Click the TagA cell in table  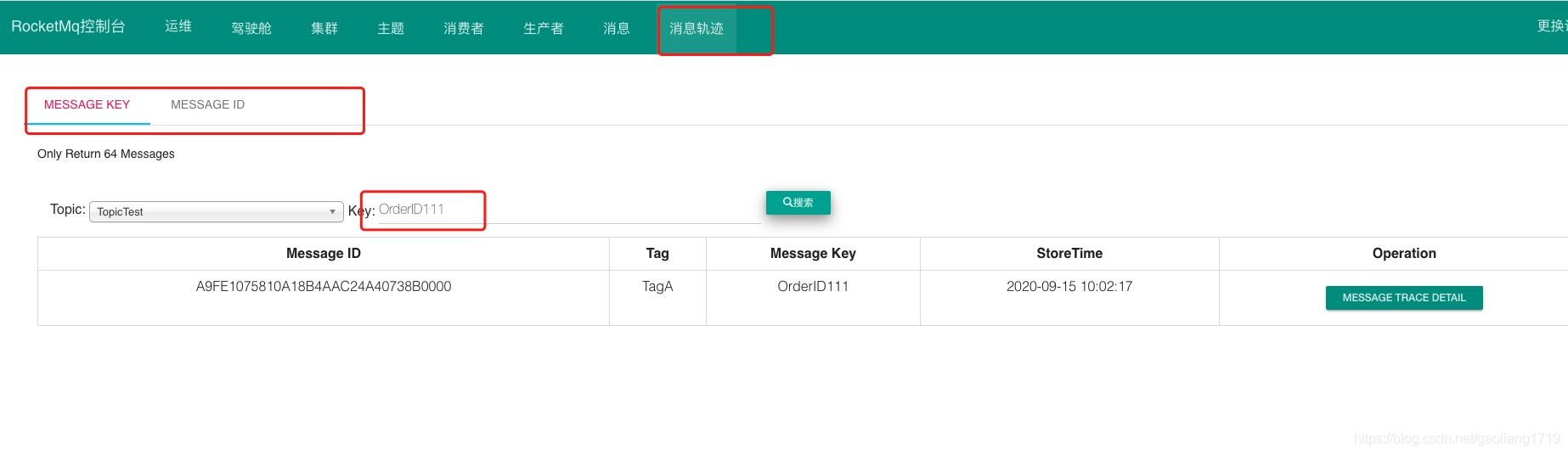[657, 287]
